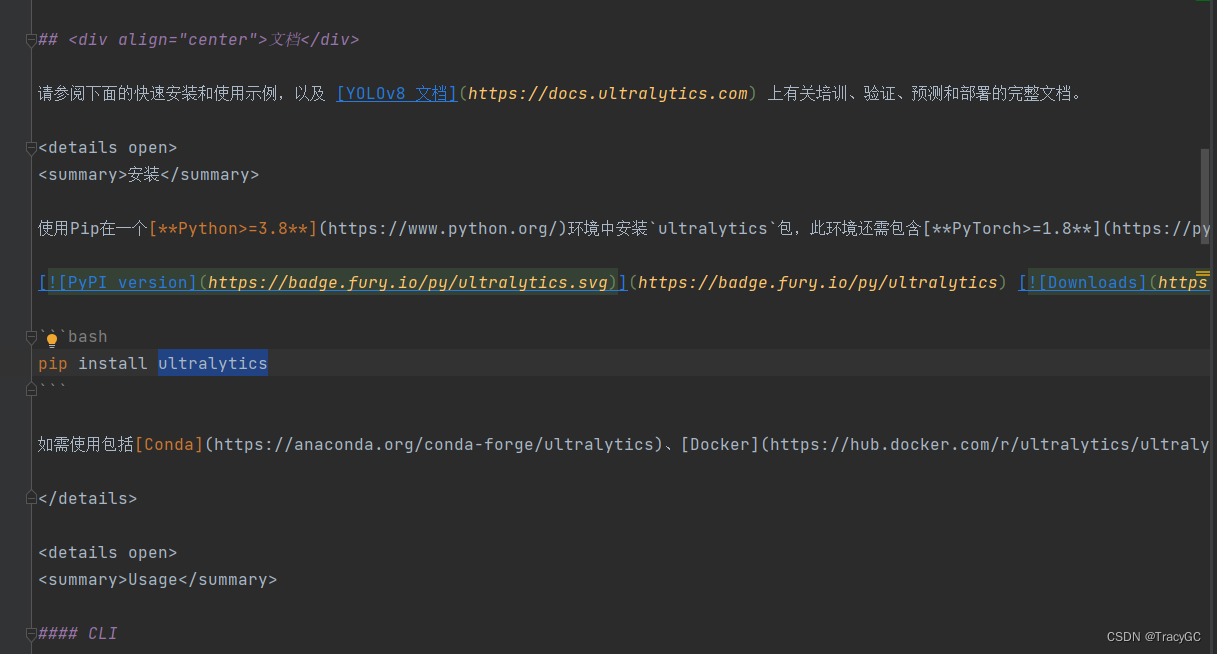This screenshot has height=654, width=1217.
Task: Click the anaconda.org conda-forge URL
Action: [x=433, y=445]
